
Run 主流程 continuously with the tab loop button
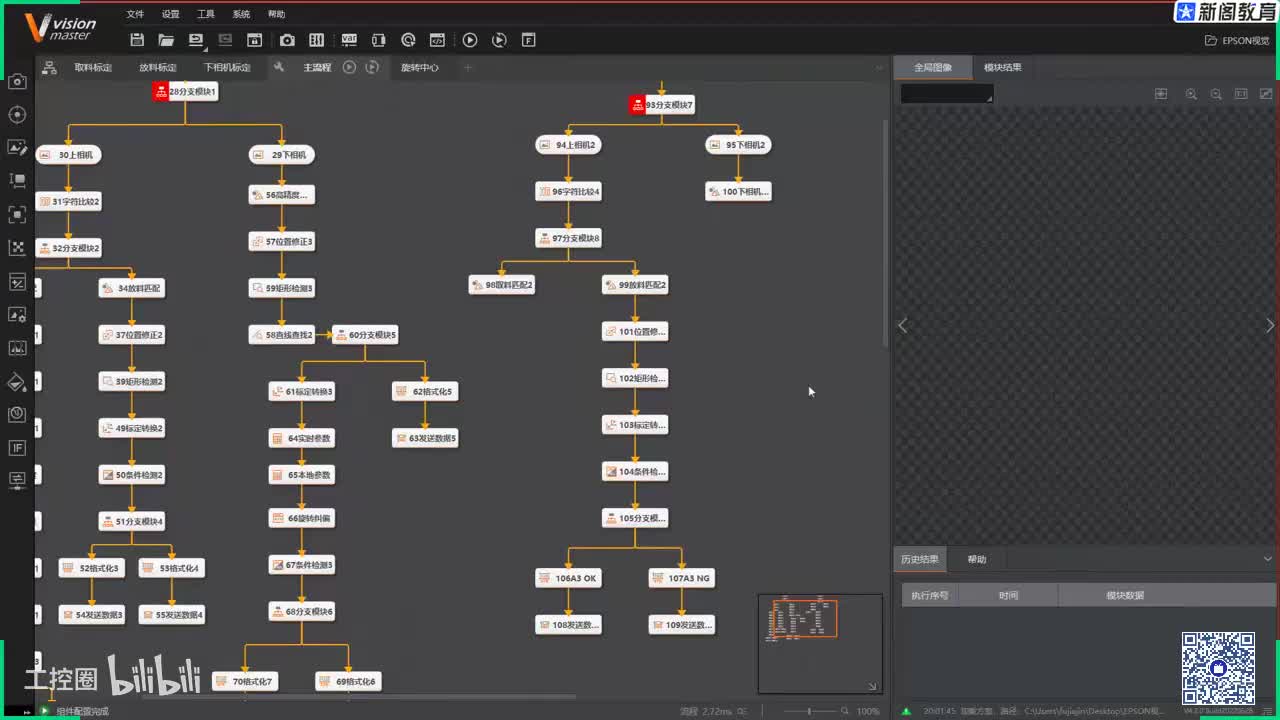(372, 67)
